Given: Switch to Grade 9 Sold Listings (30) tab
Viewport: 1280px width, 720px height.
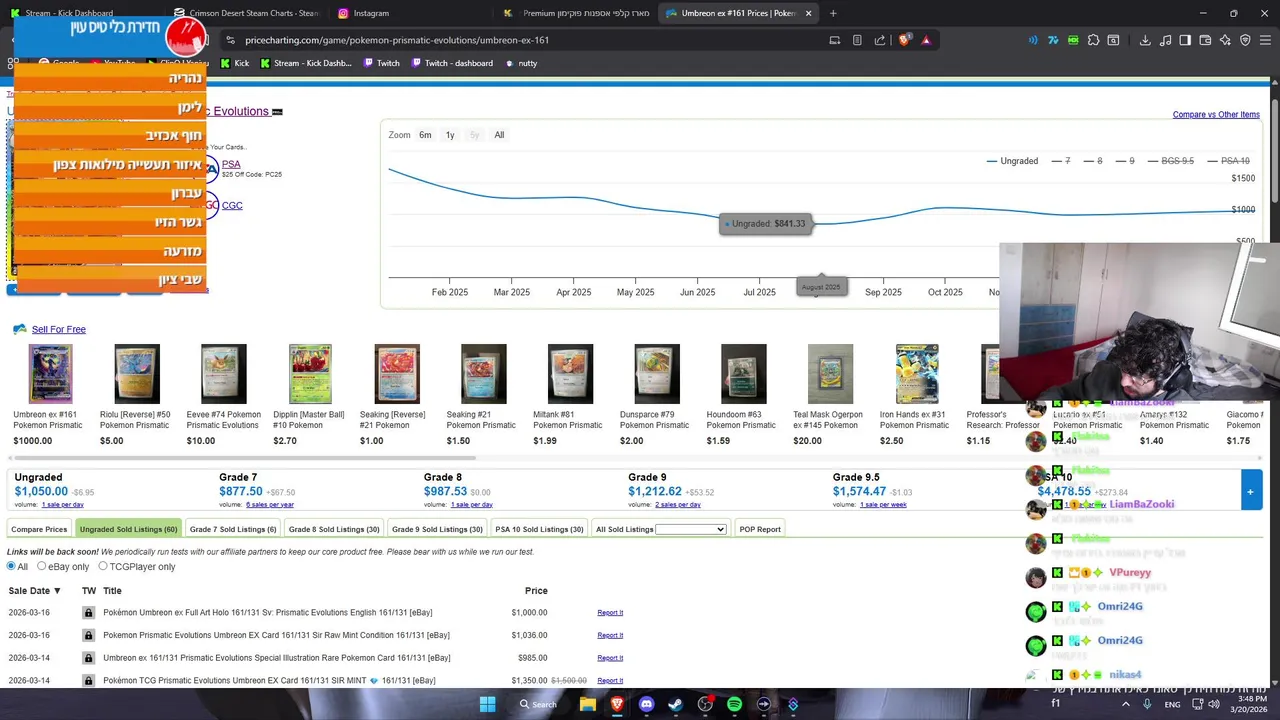Looking at the screenshot, I should tap(437, 529).
